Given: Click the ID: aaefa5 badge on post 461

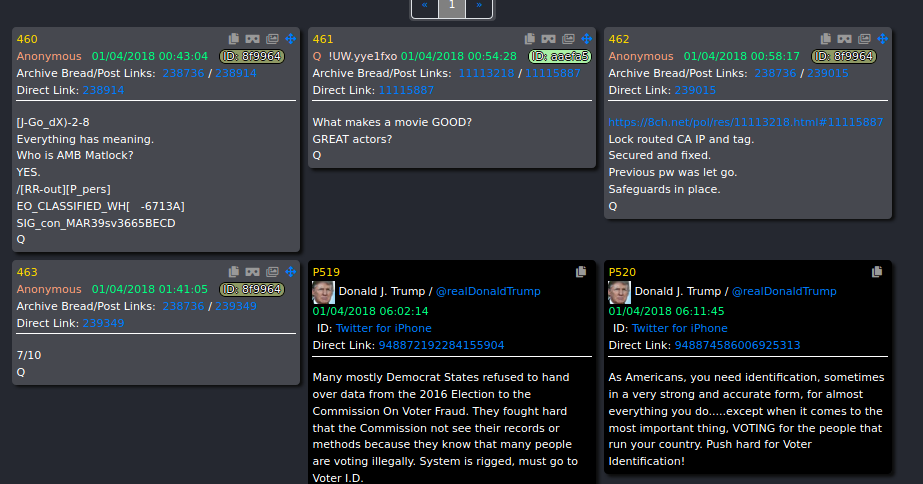Looking at the screenshot, I should [560, 57].
